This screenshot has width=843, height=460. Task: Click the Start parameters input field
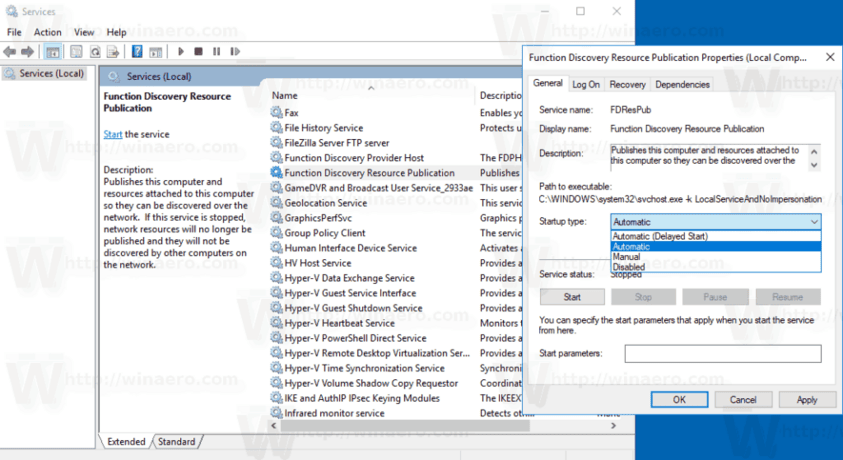coord(722,353)
